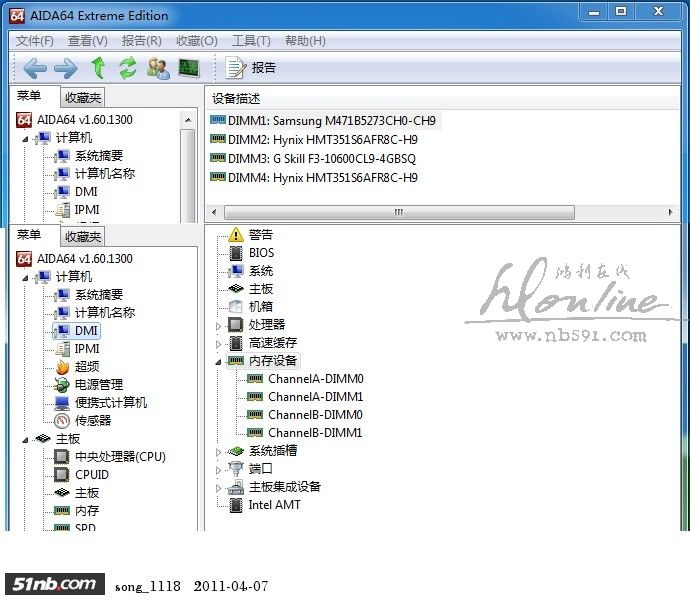Collapse 主板 category node in left tree

click(x=26, y=440)
